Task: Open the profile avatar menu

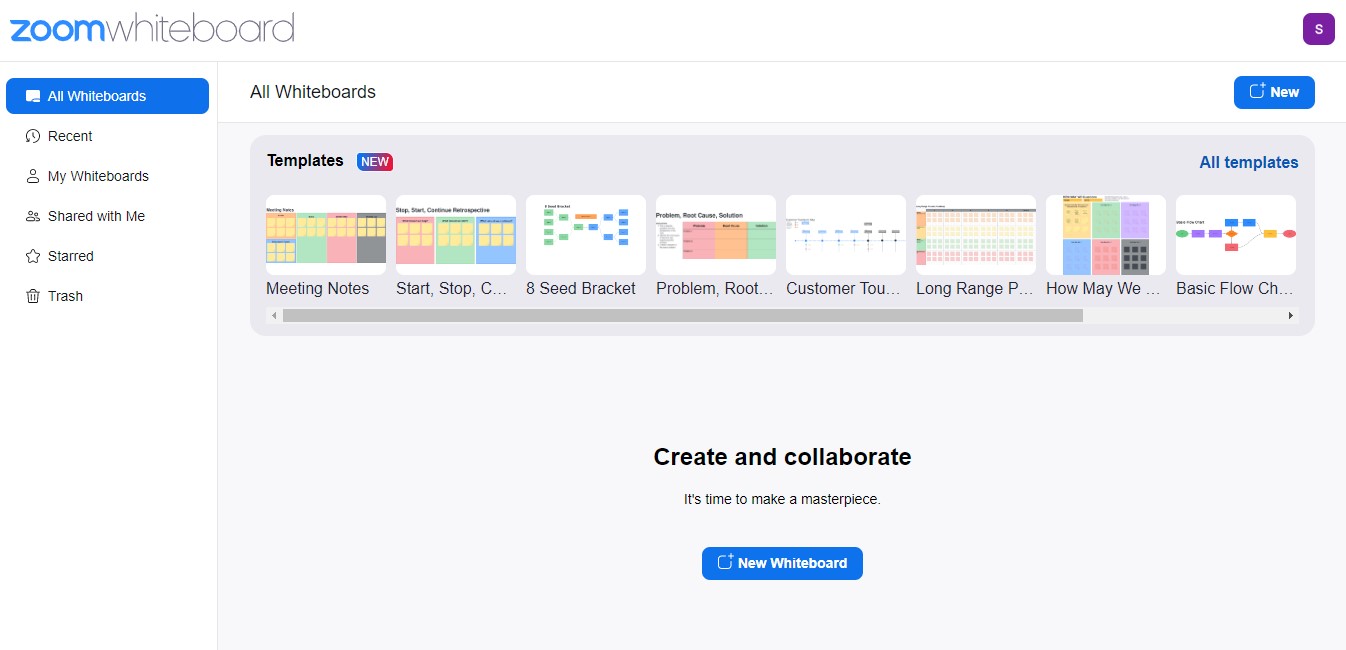Action: click(x=1318, y=29)
